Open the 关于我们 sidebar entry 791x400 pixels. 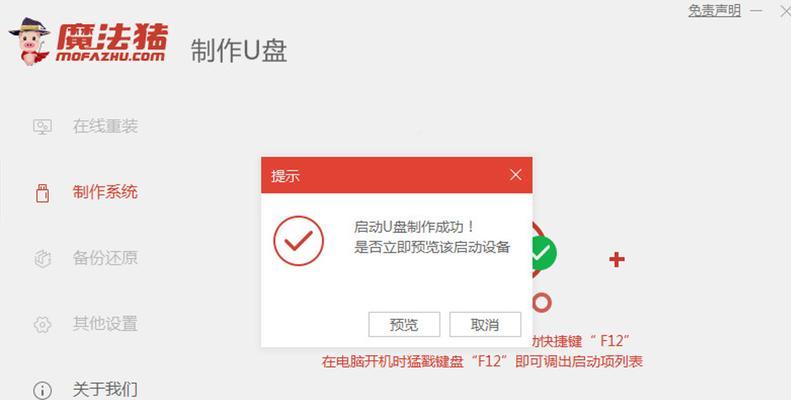[105, 389]
